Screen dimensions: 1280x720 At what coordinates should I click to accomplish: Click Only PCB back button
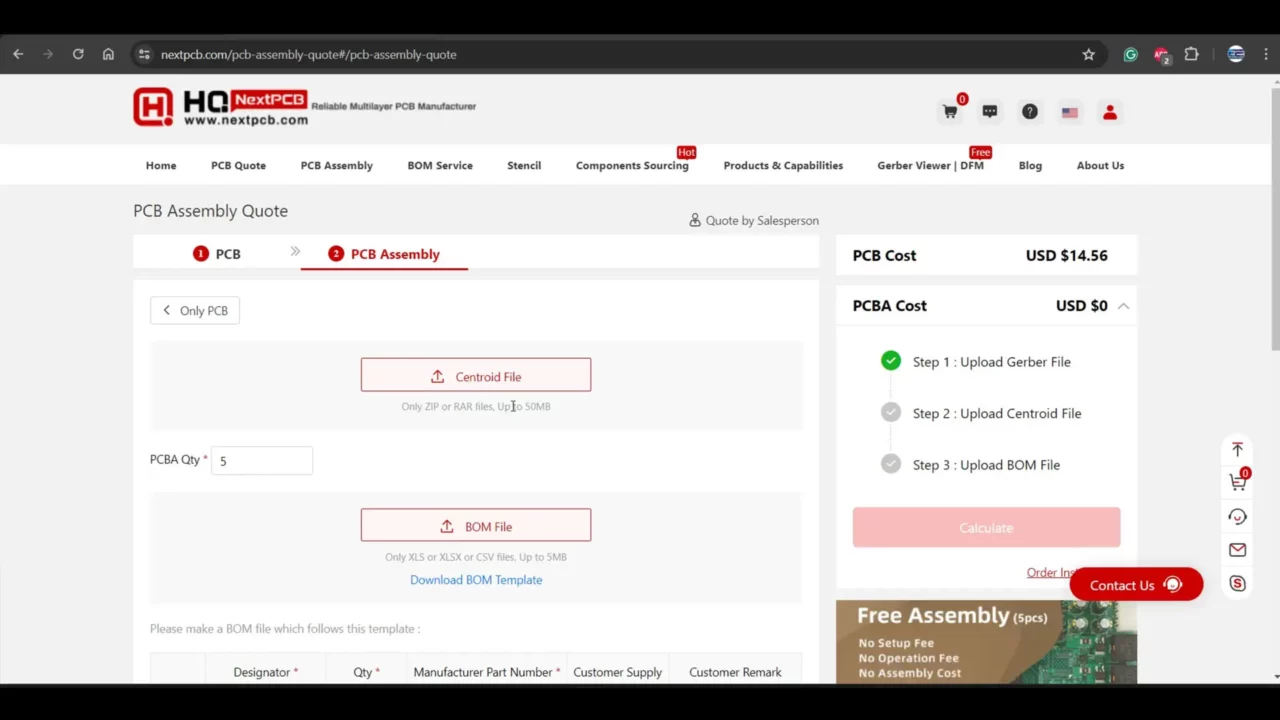[x=195, y=311]
